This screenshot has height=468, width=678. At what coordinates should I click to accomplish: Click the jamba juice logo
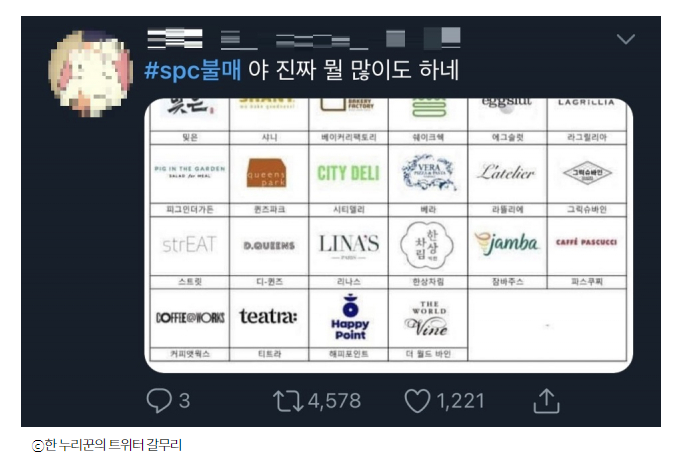[507, 244]
